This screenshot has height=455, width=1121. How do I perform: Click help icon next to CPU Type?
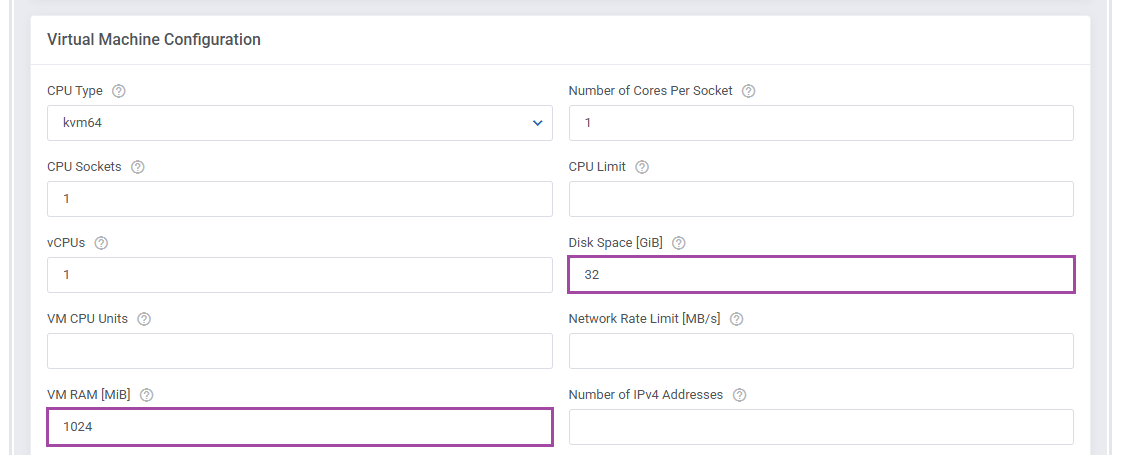coord(119,91)
